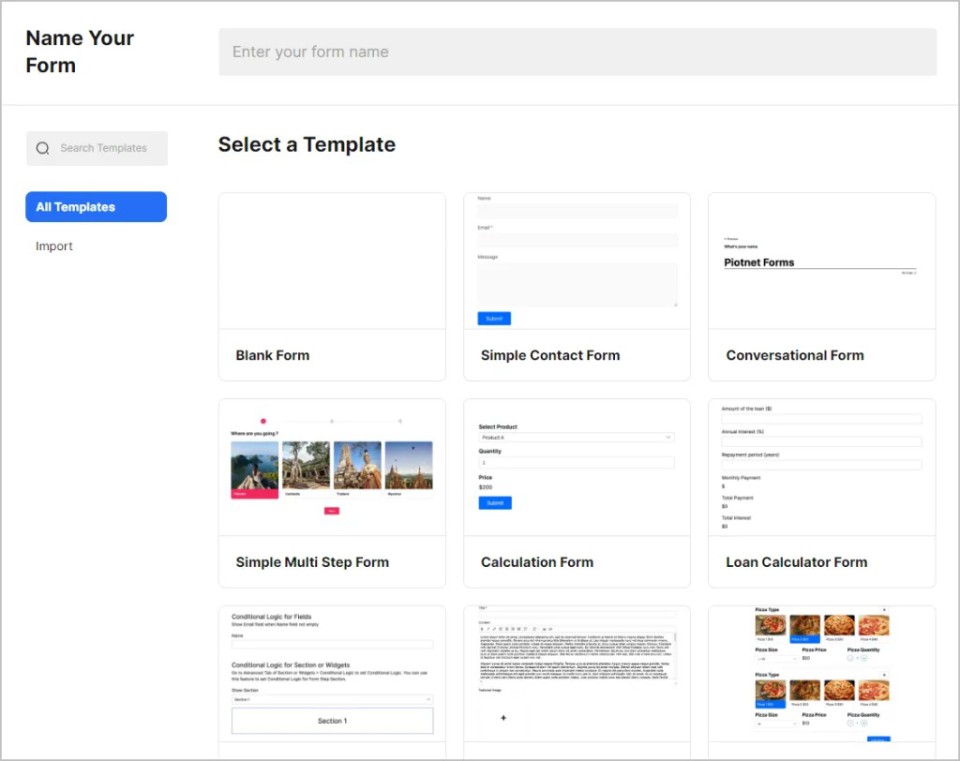
Task: Click the Conversational Form title
Action: tap(795, 355)
